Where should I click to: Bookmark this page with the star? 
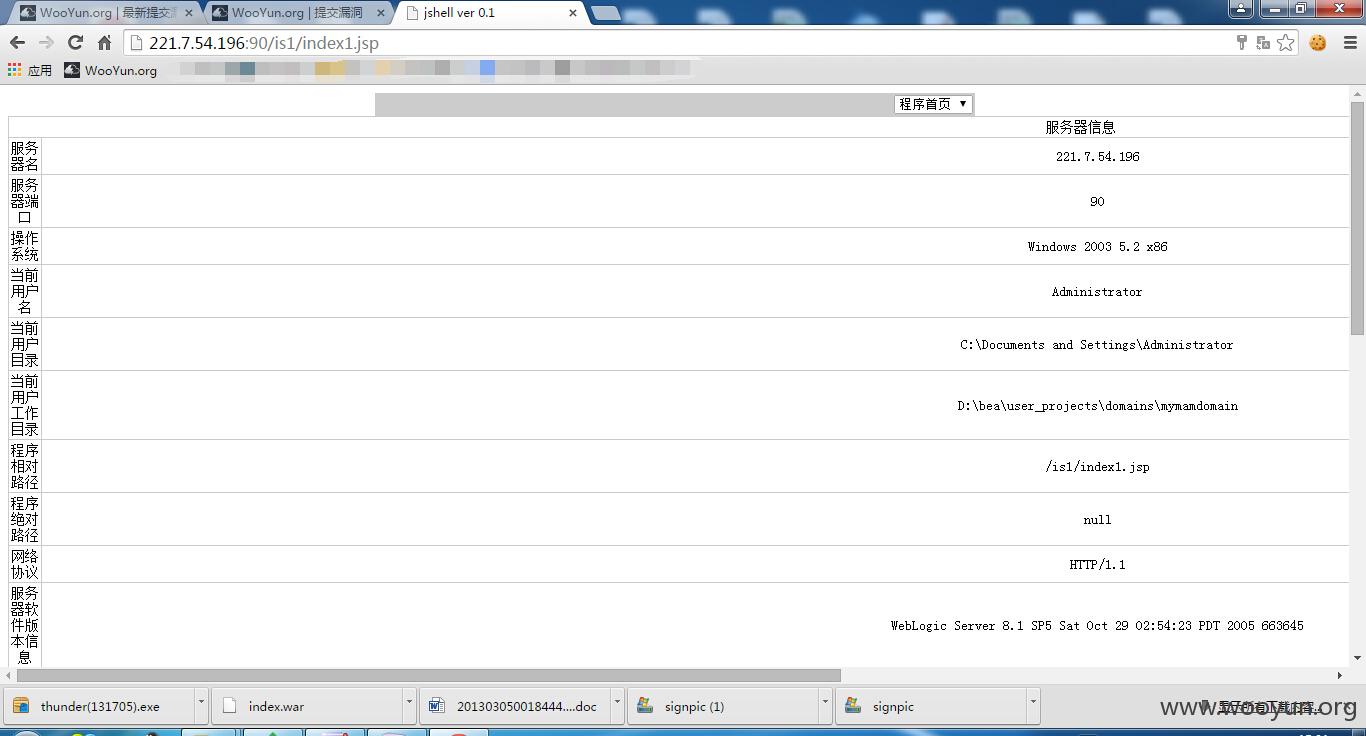click(x=1286, y=42)
